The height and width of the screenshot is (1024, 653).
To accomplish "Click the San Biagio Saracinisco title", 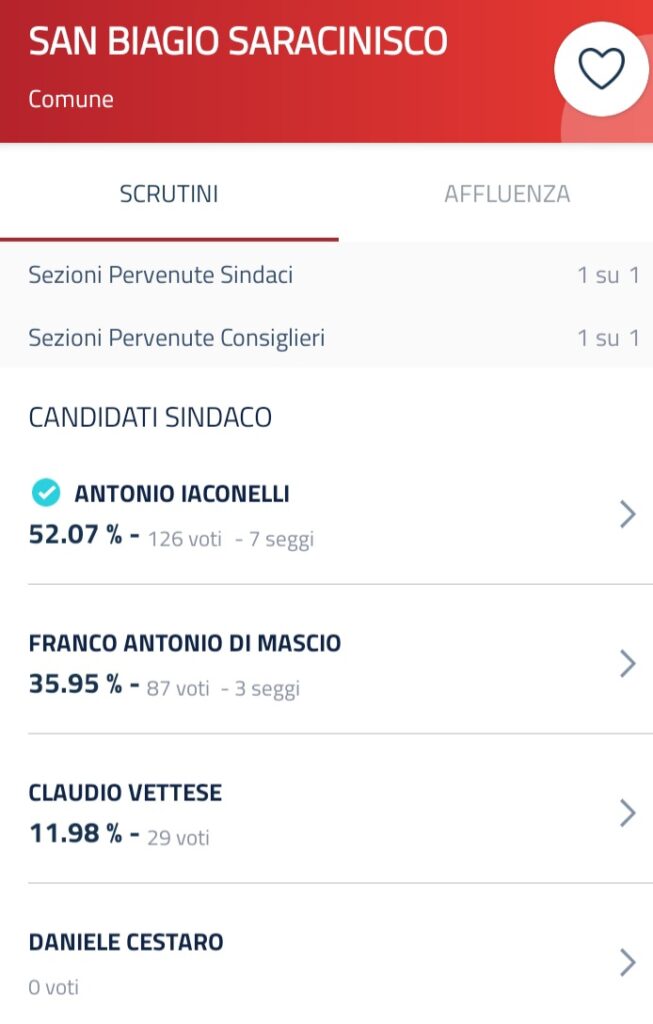I will pos(238,42).
